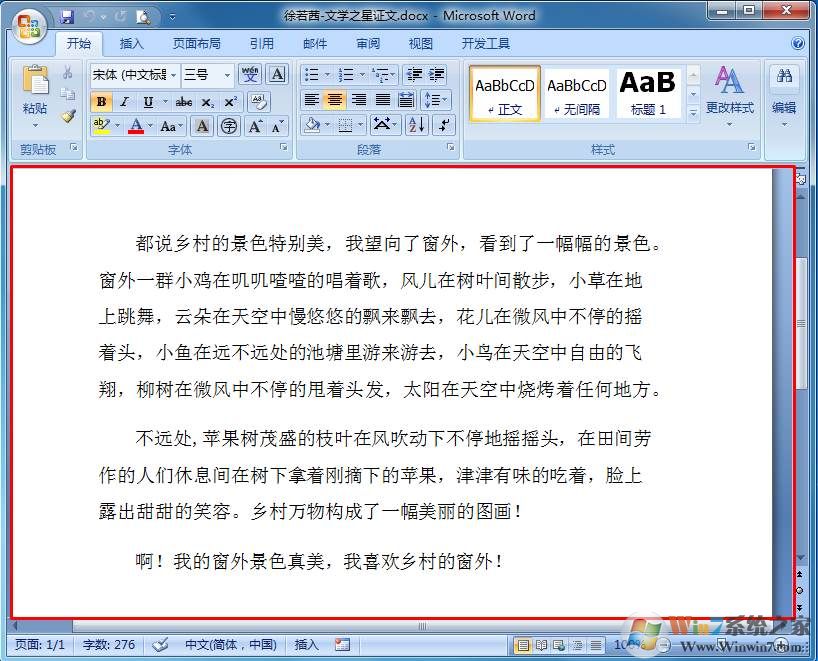Apply character border icon
The height and width of the screenshot is (661, 818).
[277, 74]
